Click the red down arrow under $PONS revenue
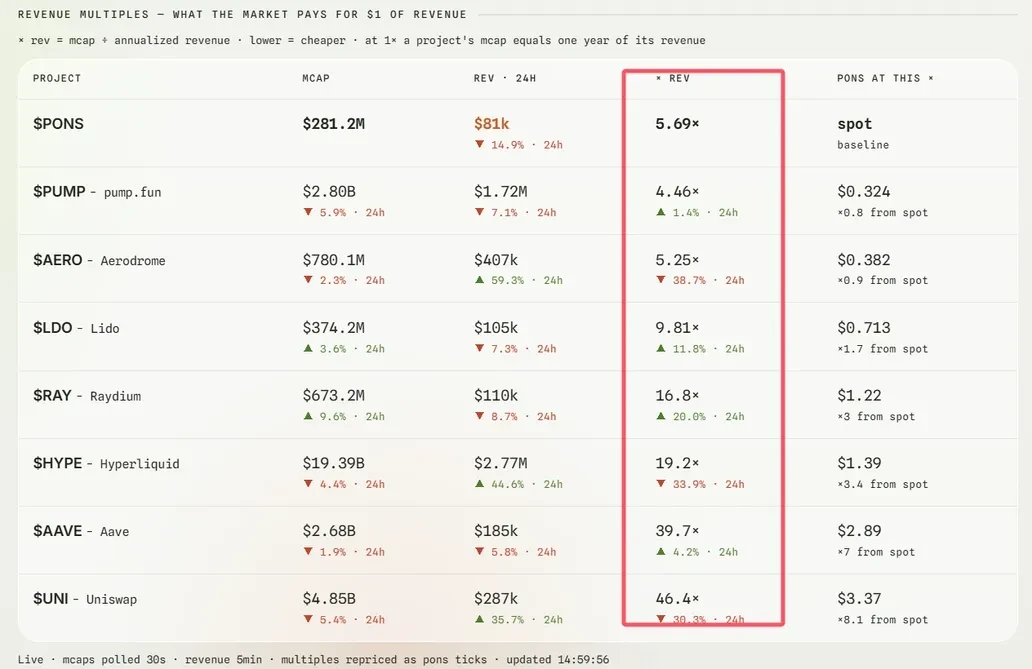 click(x=479, y=144)
